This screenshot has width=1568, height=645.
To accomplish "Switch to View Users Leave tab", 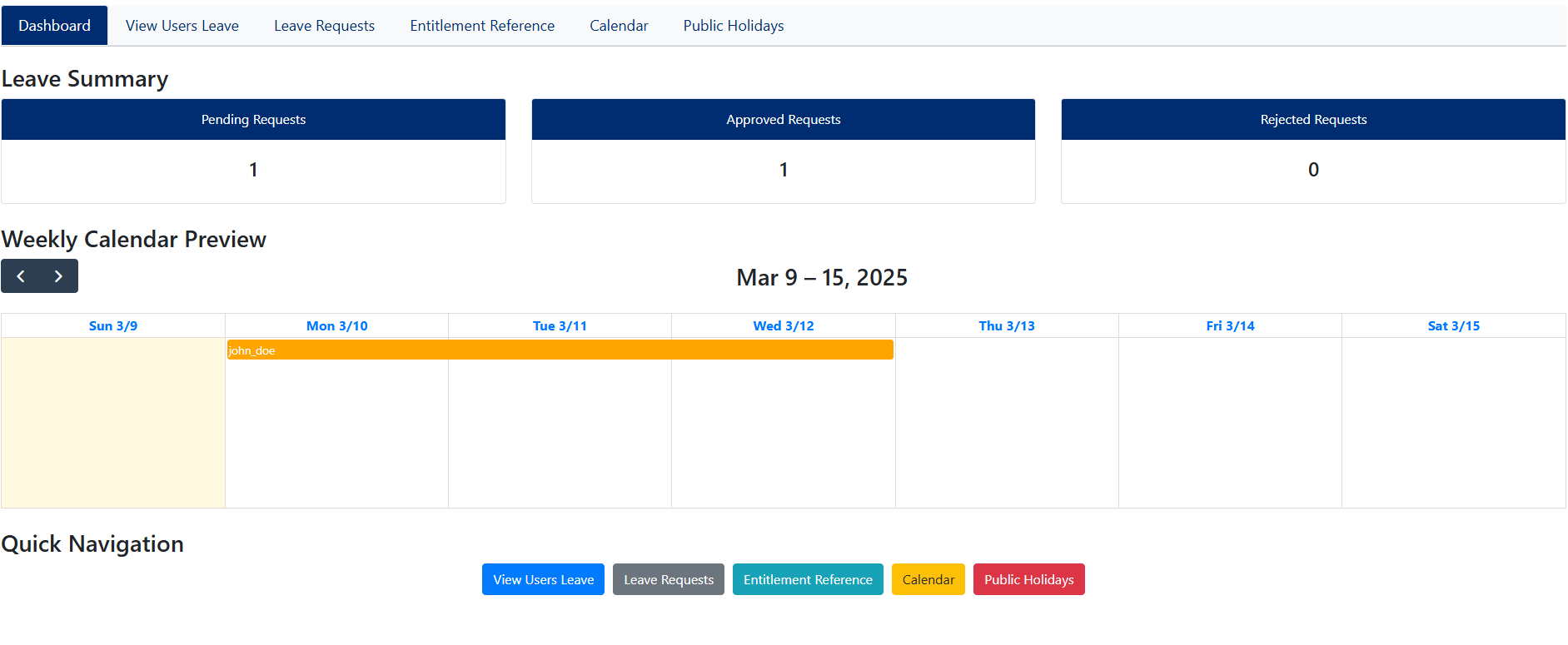I will point(182,26).
